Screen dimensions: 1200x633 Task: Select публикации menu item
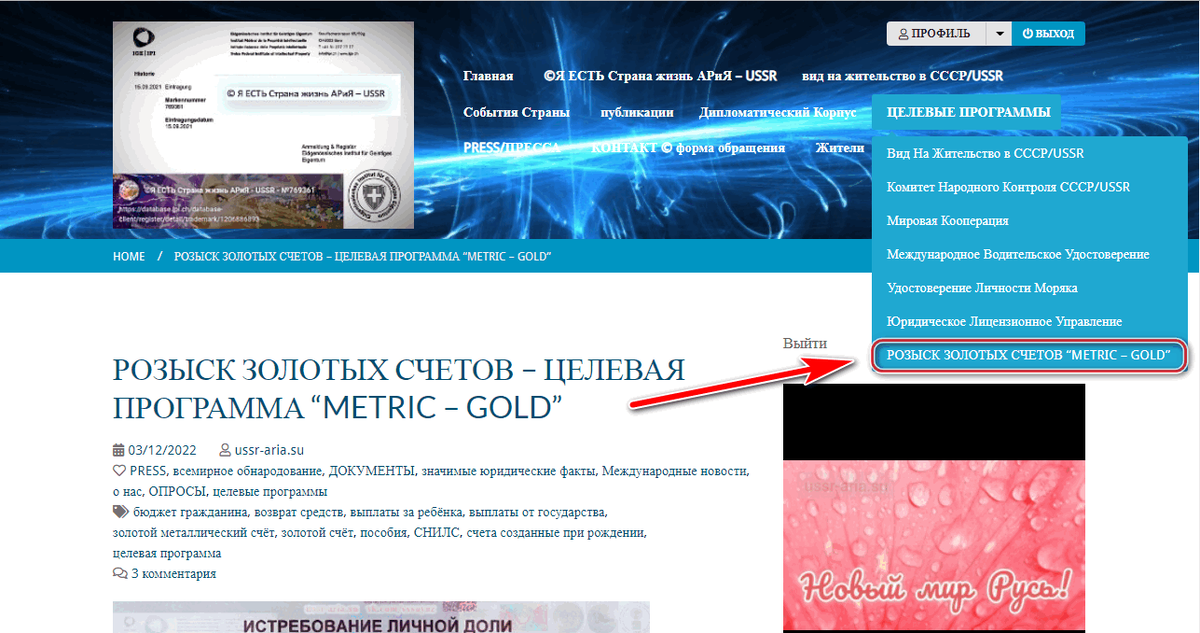[636, 112]
